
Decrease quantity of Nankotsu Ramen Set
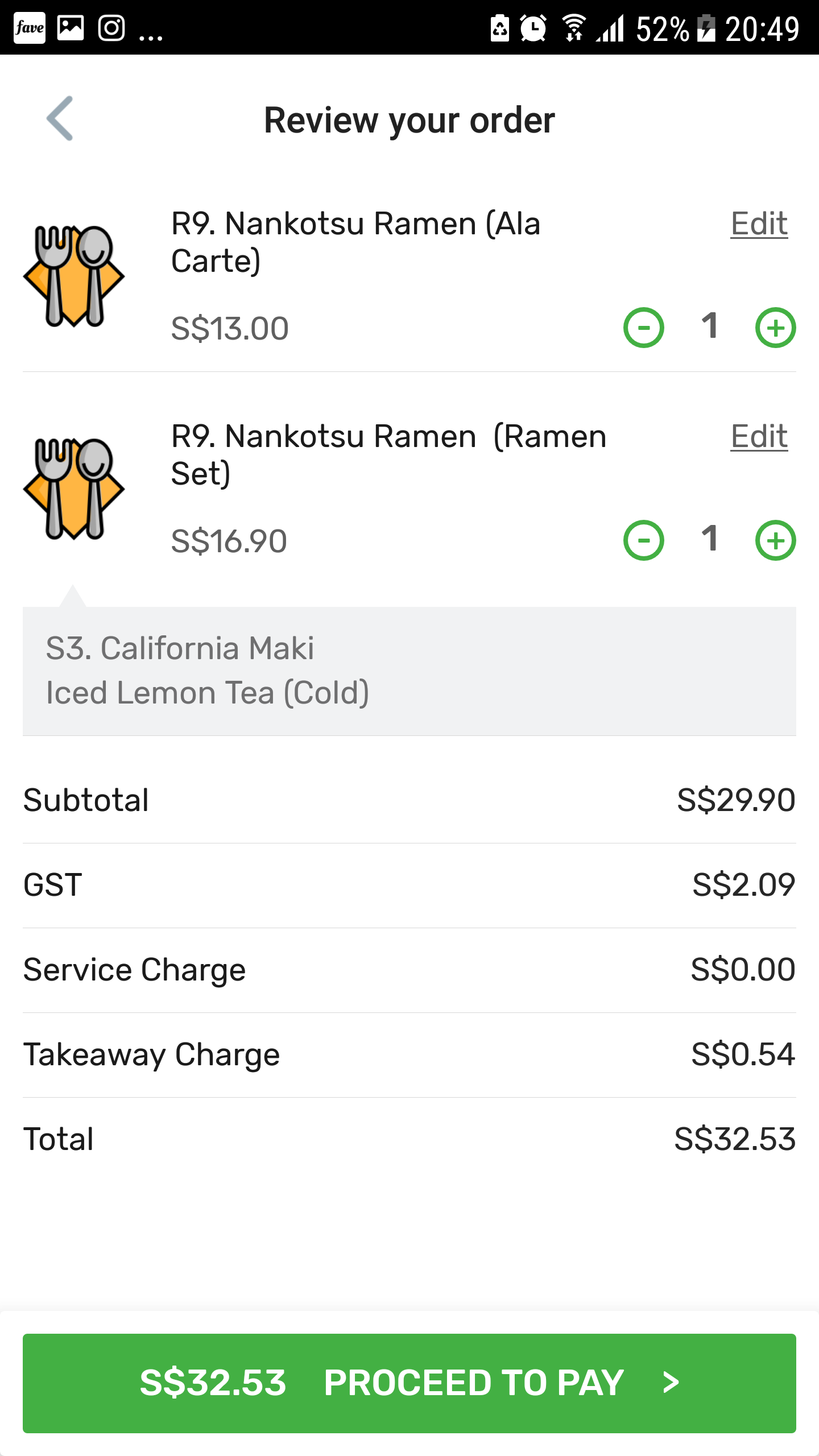[644, 540]
